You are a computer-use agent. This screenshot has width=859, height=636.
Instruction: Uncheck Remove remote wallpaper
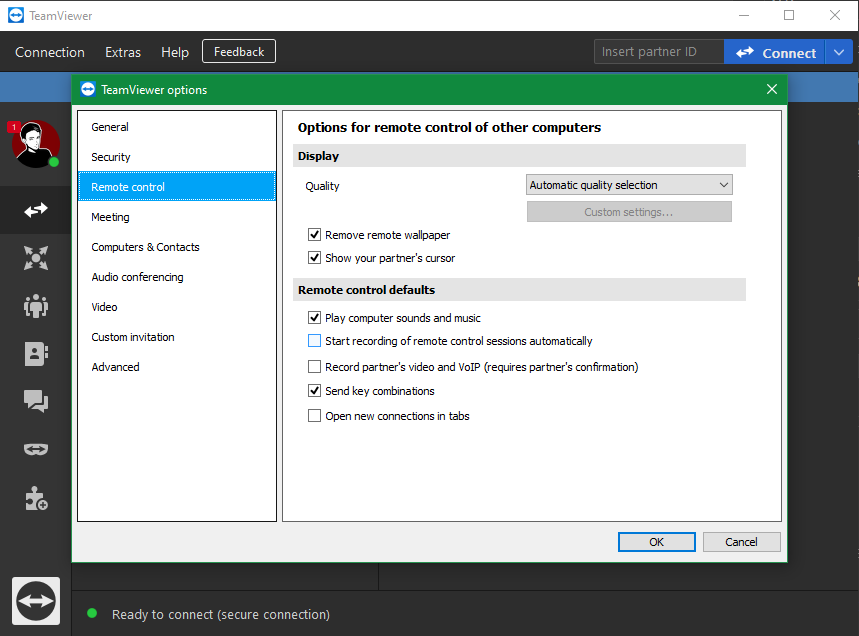pyautogui.click(x=314, y=235)
